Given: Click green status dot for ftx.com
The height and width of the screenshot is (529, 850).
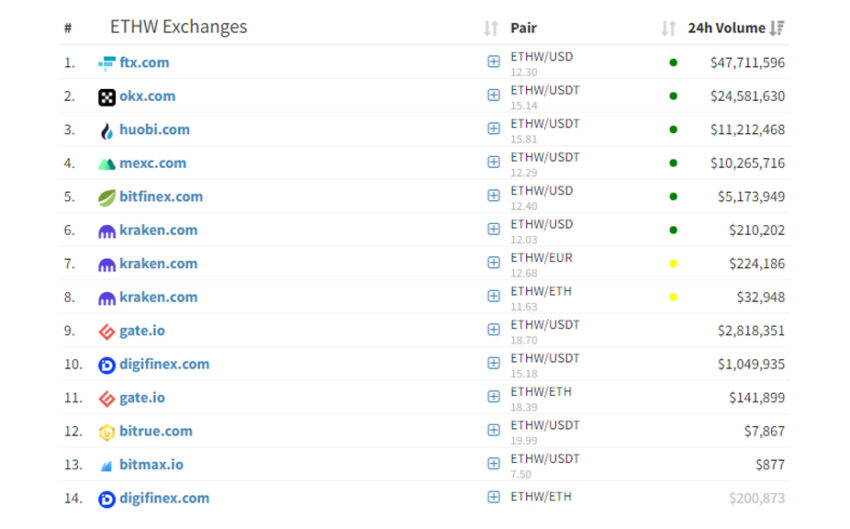Looking at the screenshot, I should tap(673, 62).
